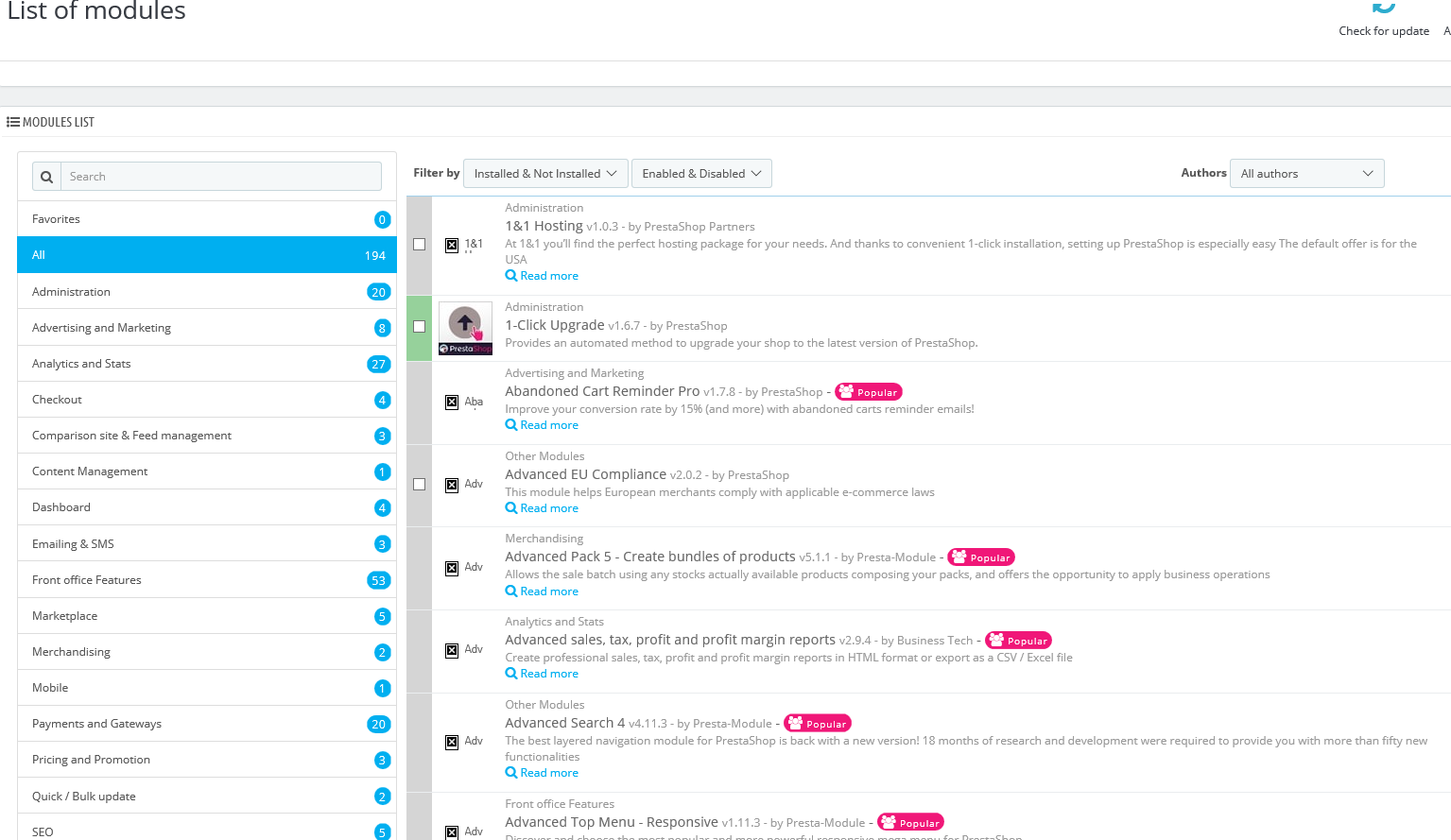This screenshot has width=1451, height=840.
Task: Click Popular badge on Abandoned Cart Reminder Pro
Action: (869, 392)
